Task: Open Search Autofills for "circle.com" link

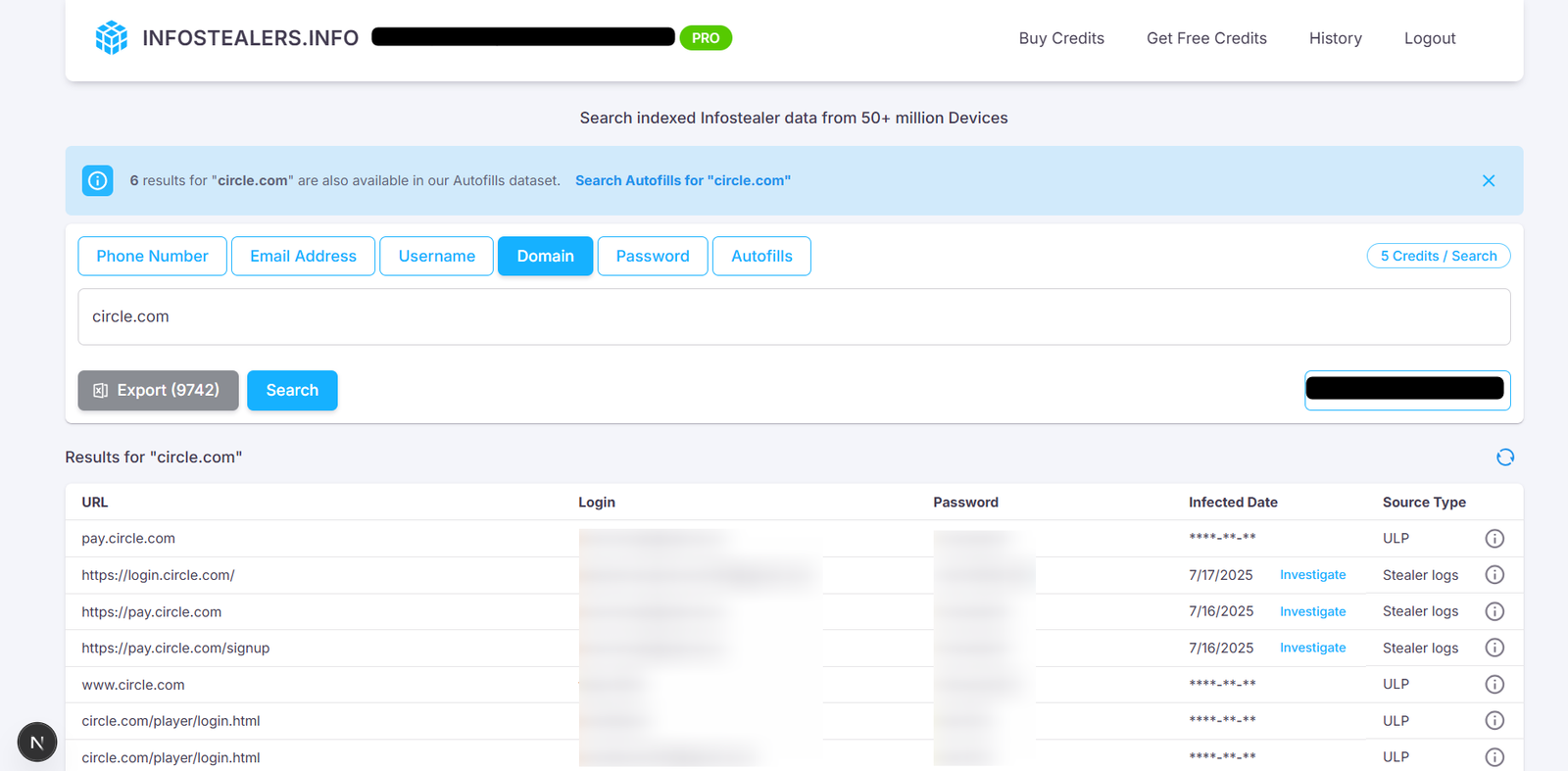Action: pyautogui.click(x=683, y=180)
